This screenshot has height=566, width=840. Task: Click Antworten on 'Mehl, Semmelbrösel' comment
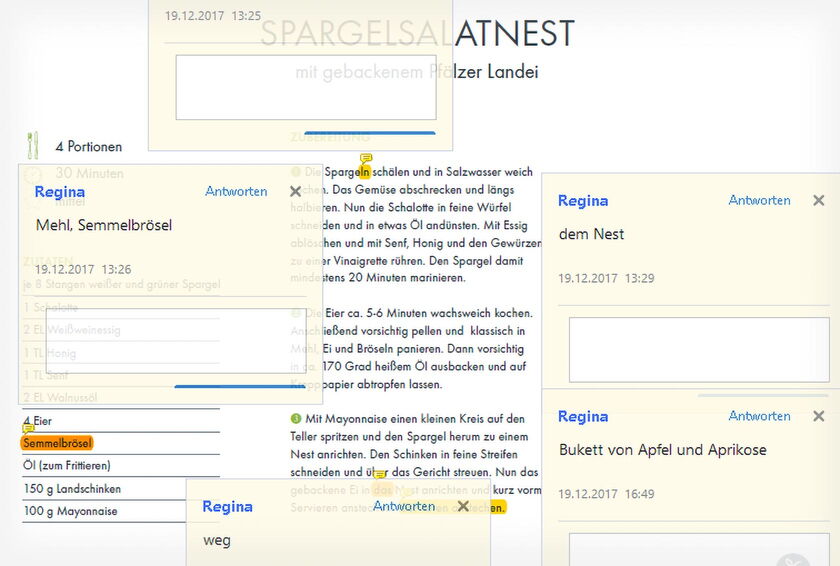click(236, 191)
